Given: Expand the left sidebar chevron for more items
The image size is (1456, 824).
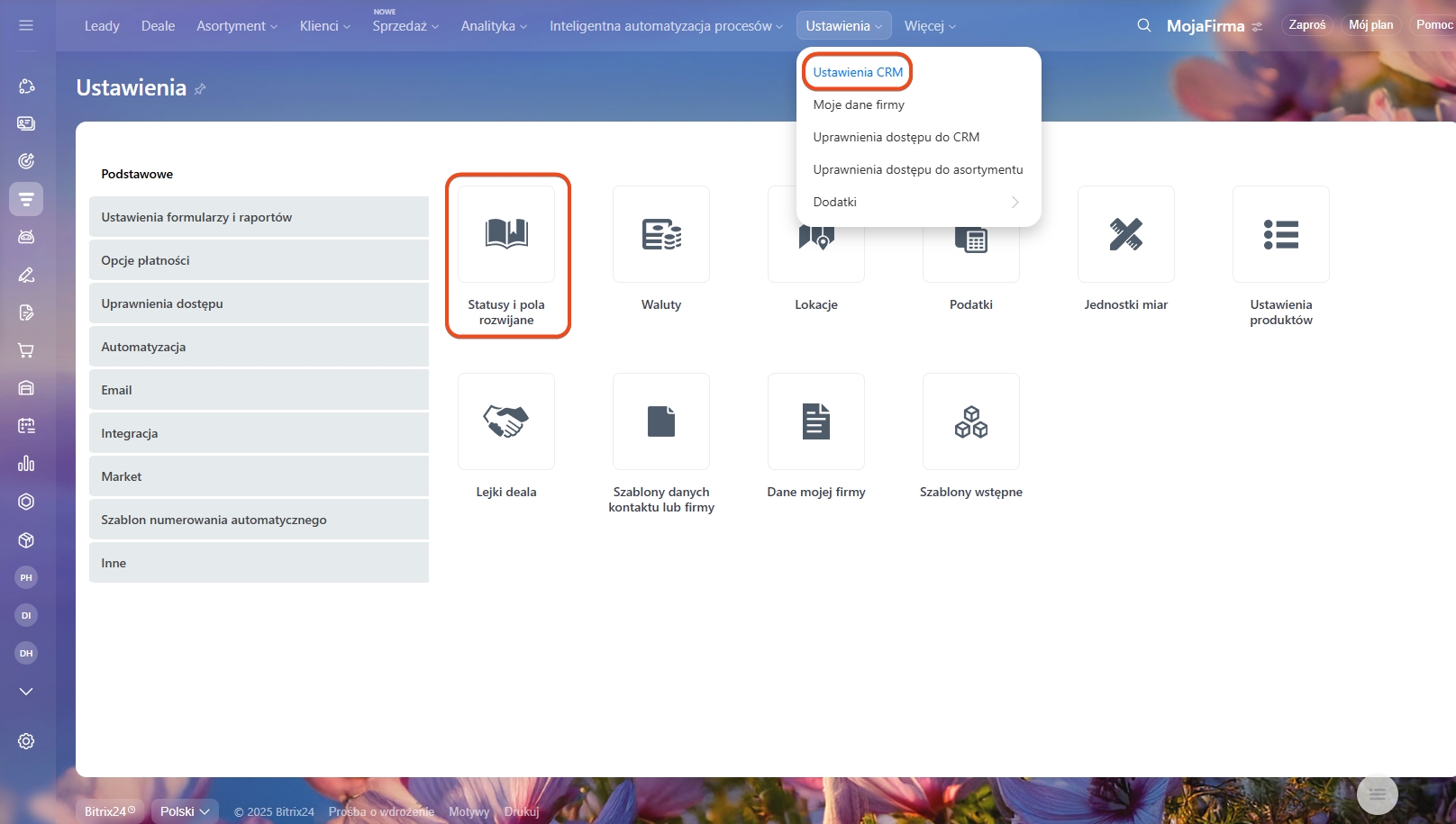Looking at the screenshot, I should tap(26, 692).
